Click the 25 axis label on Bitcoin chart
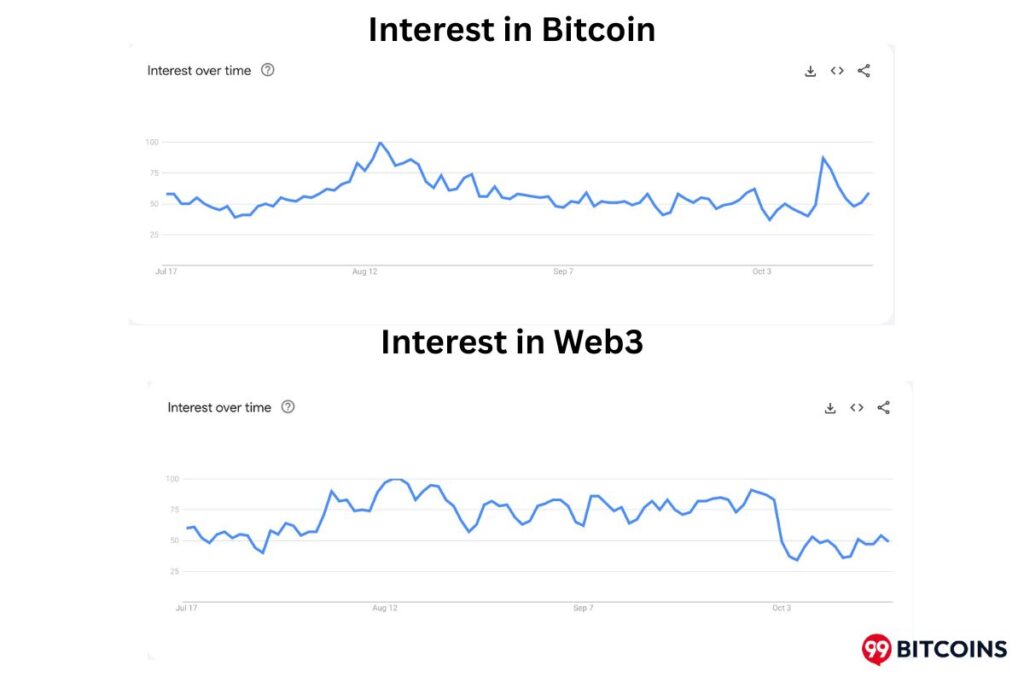Screen dimensions: 1024x683 click(x=153, y=235)
